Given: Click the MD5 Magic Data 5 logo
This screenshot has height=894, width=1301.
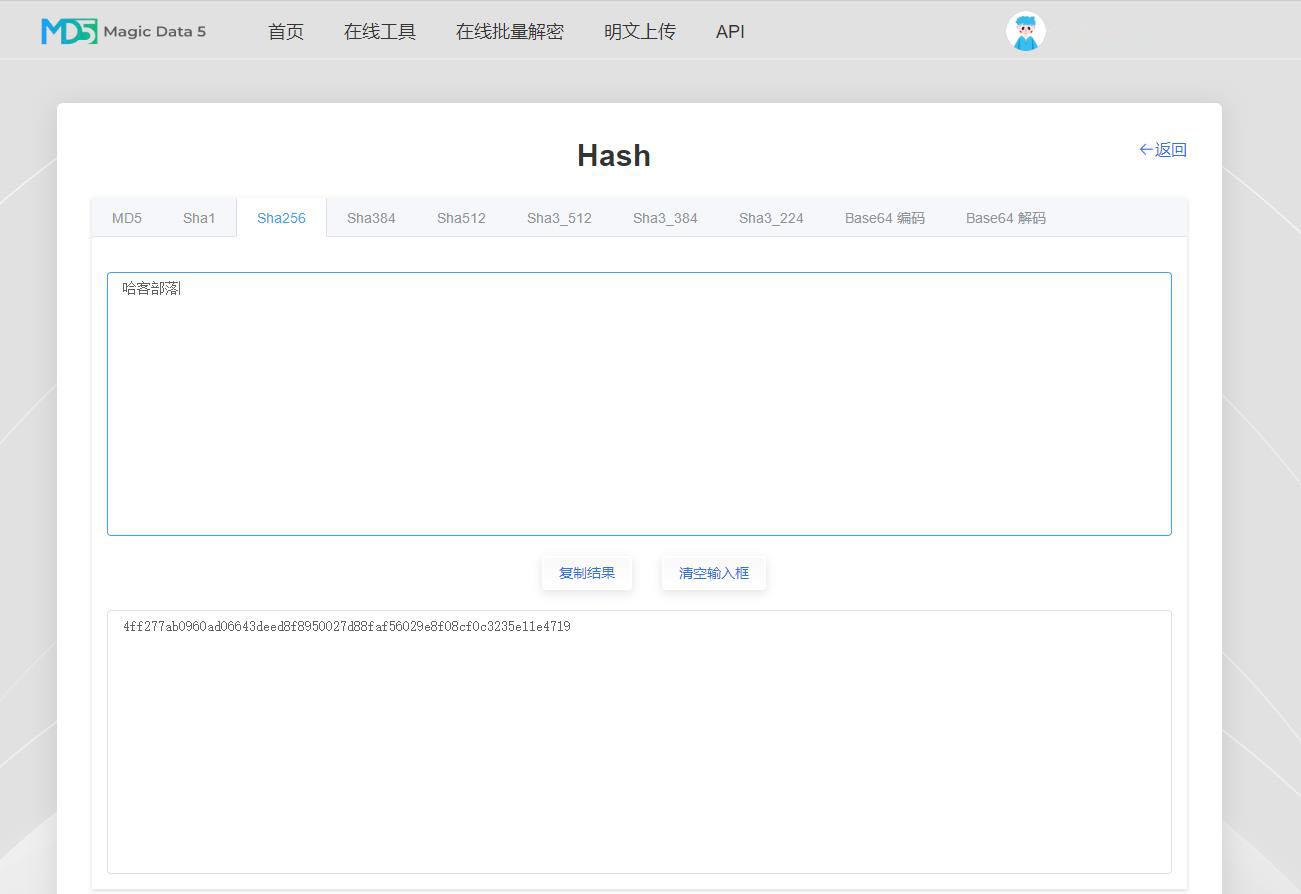Looking at the screenshot, I should point(120,30).
